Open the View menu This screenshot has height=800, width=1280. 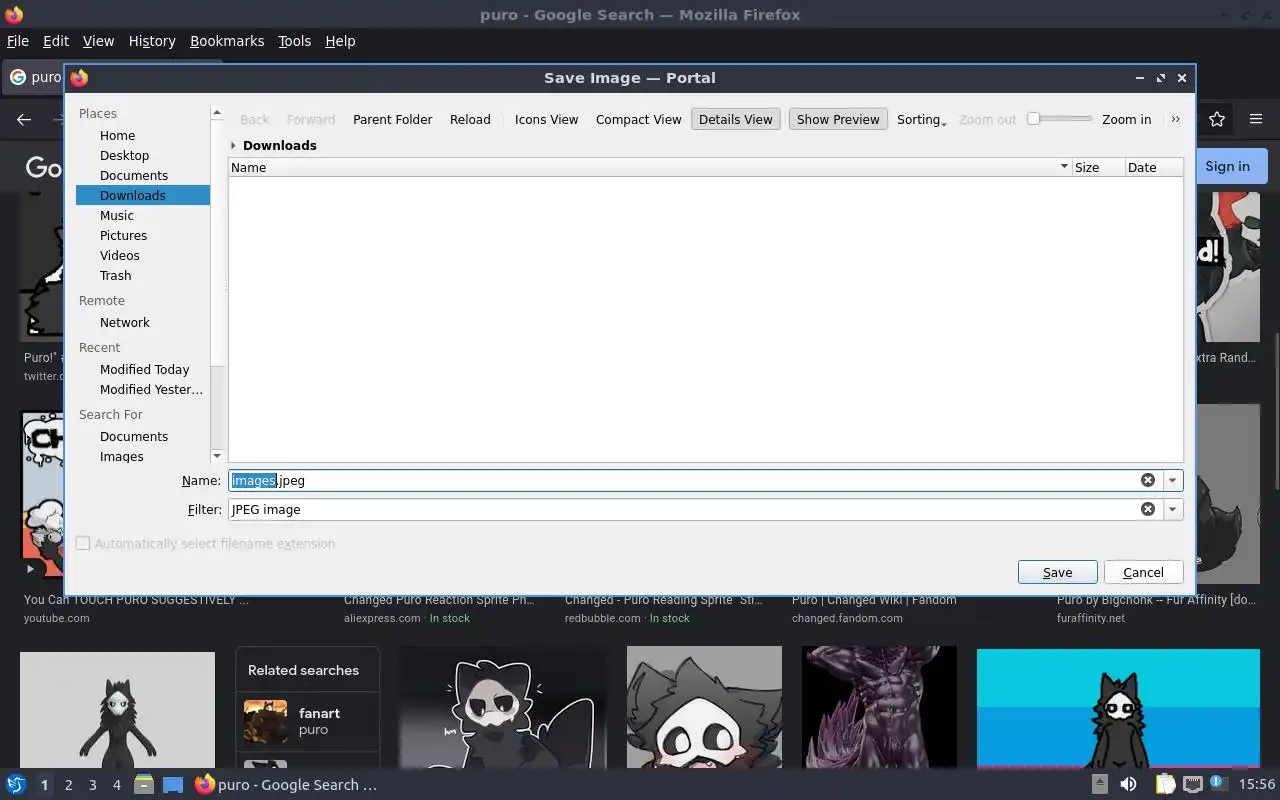coord(98,41)
